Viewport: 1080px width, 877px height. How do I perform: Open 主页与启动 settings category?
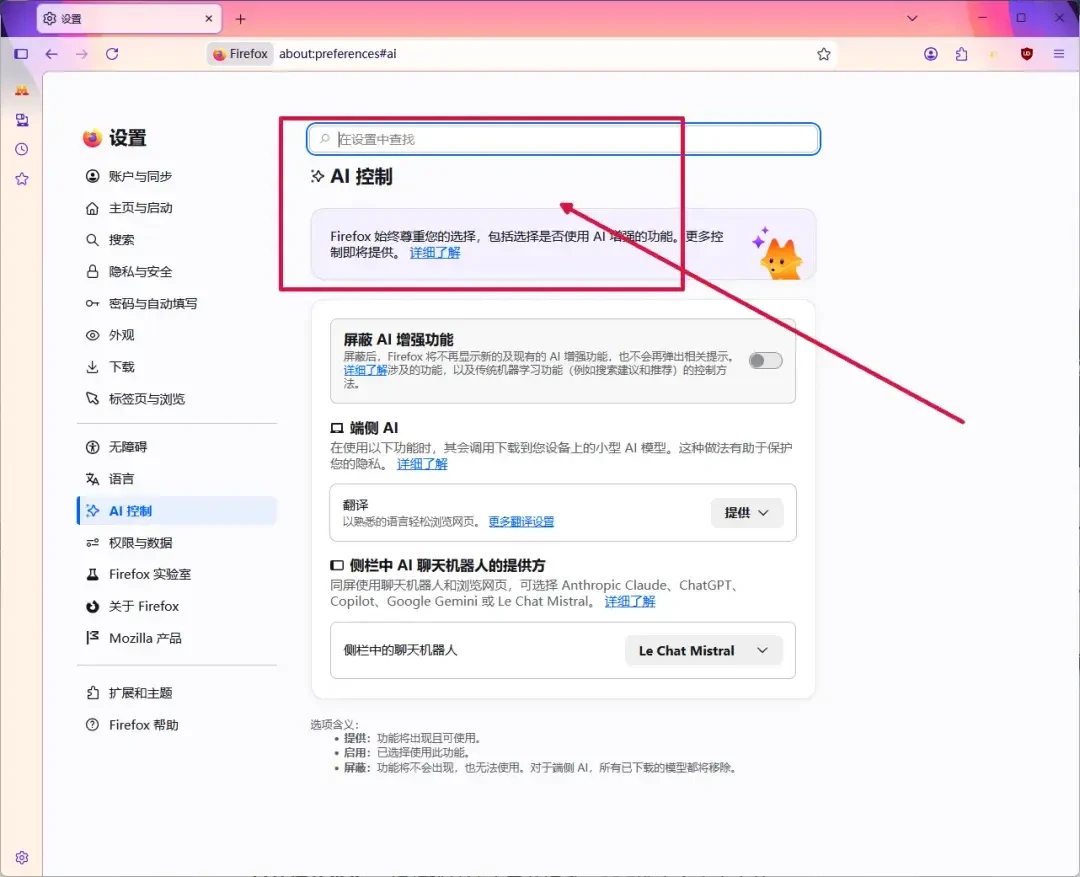point(177,208)
